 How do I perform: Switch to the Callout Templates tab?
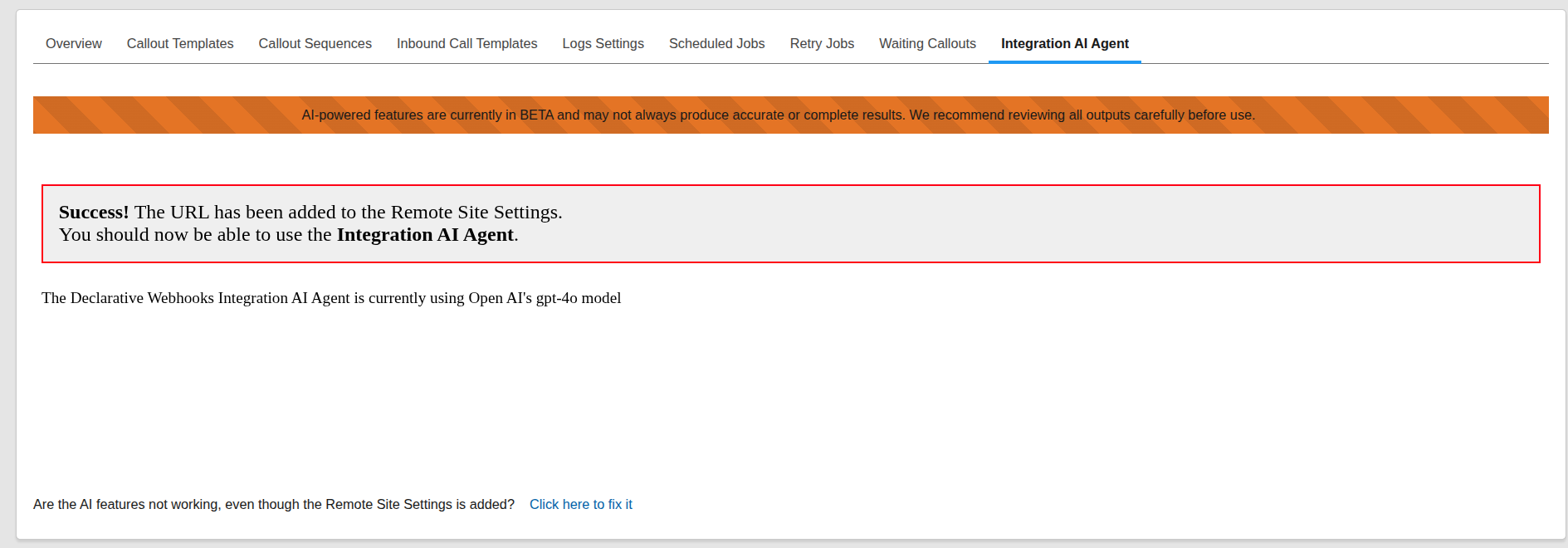pos(180,43)
